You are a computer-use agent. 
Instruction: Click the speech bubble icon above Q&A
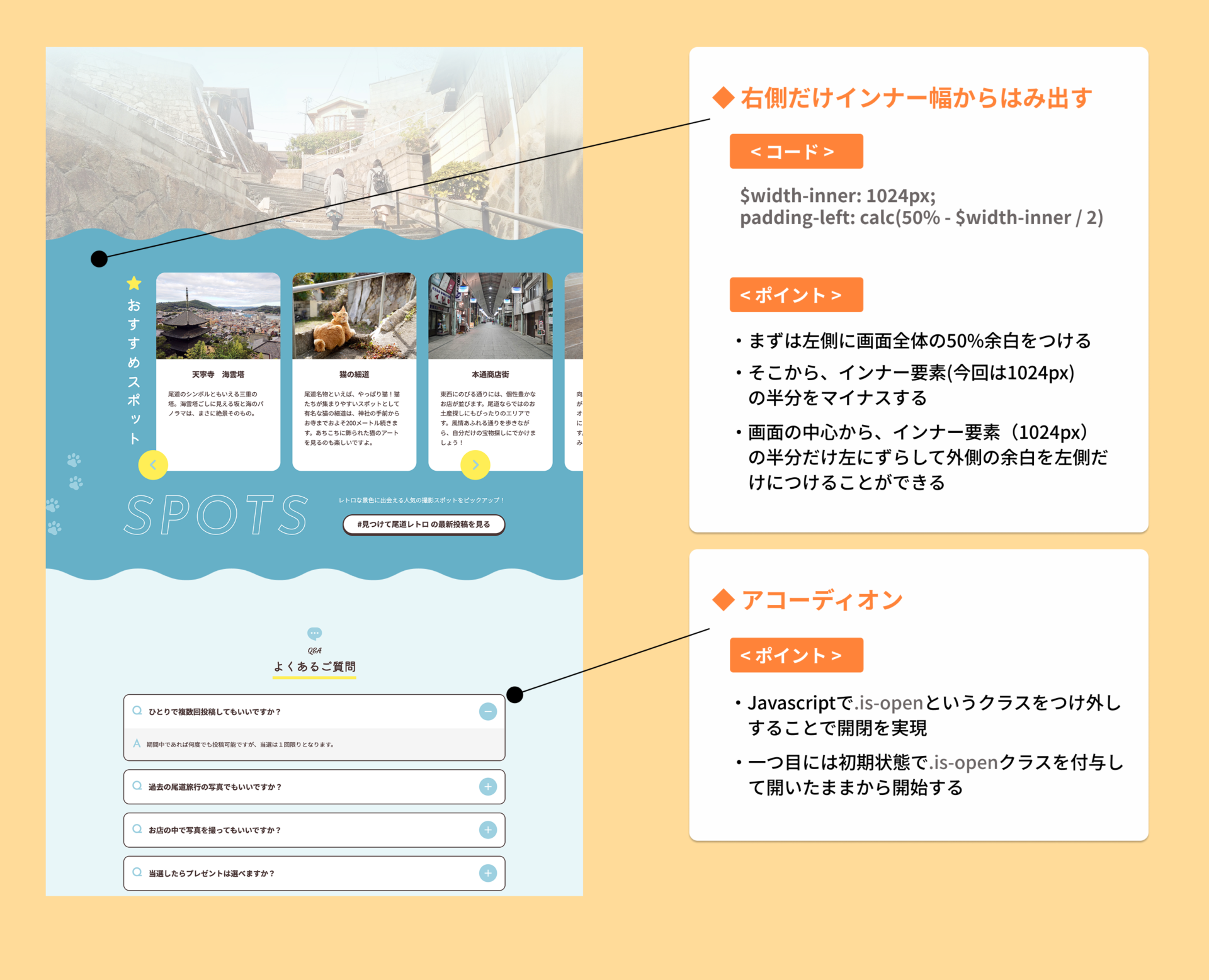pyautogui.click(x=314, y=633)
